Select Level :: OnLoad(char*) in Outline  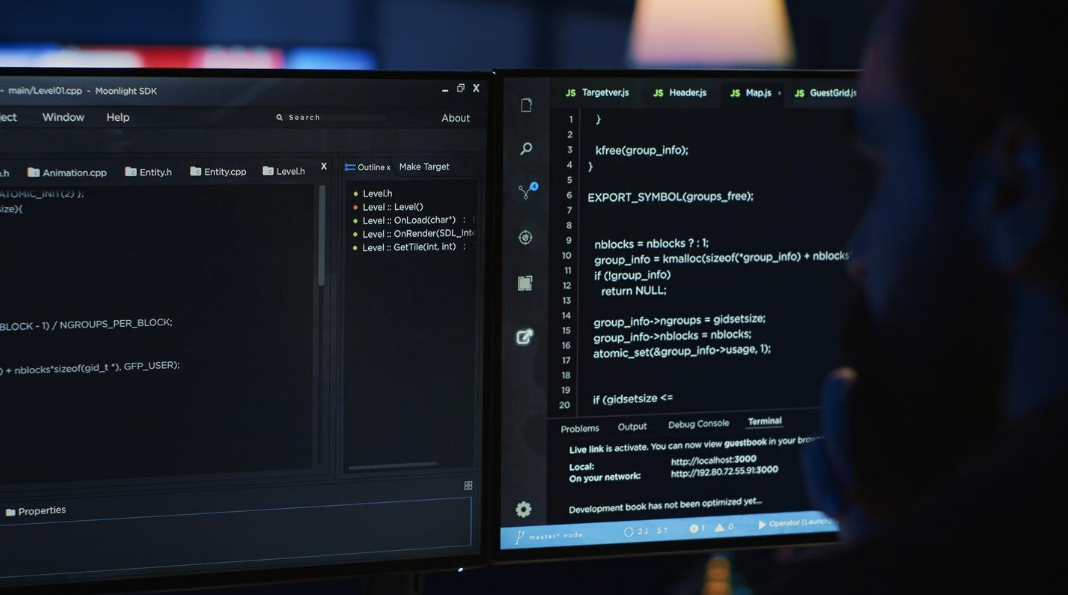click(x=408, y=220)
